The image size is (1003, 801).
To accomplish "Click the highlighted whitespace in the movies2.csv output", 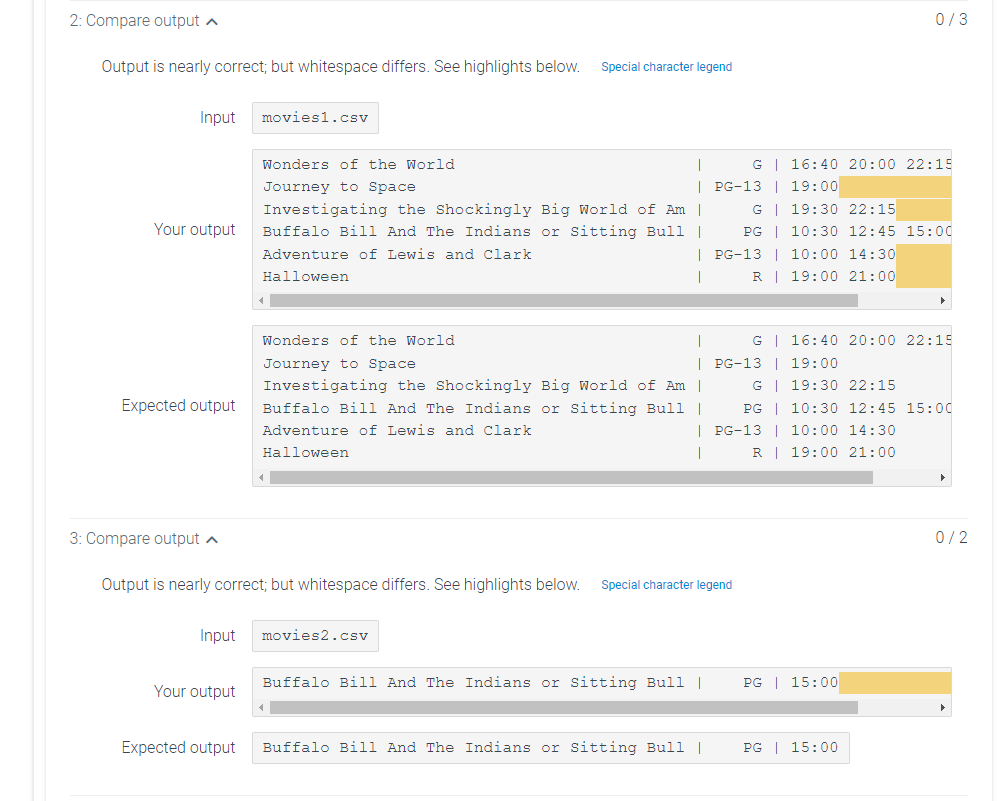I will pyautogui.click(x=894, y=682).
